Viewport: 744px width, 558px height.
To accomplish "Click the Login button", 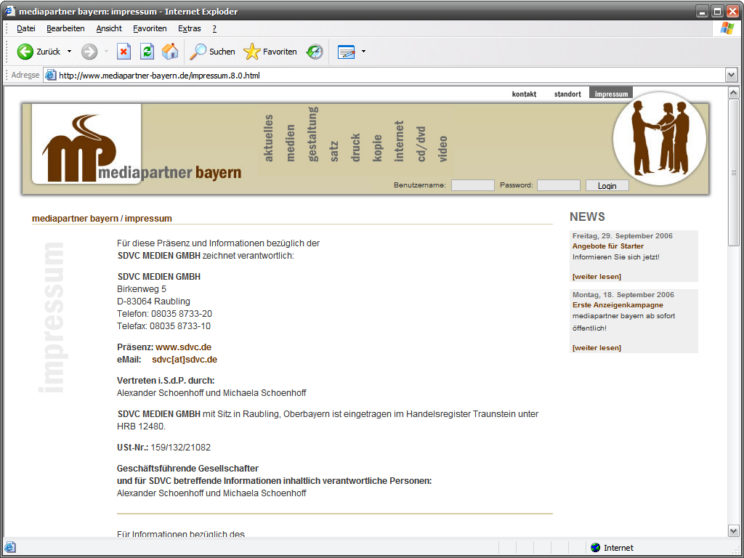I will click(x=607, y=186).
